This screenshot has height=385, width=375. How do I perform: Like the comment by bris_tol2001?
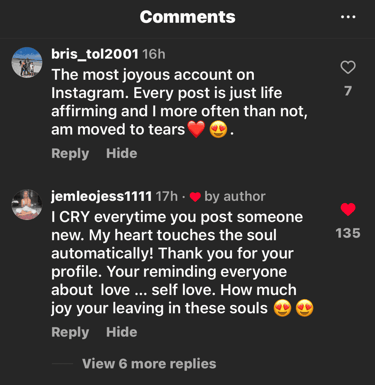pos(348,67)
